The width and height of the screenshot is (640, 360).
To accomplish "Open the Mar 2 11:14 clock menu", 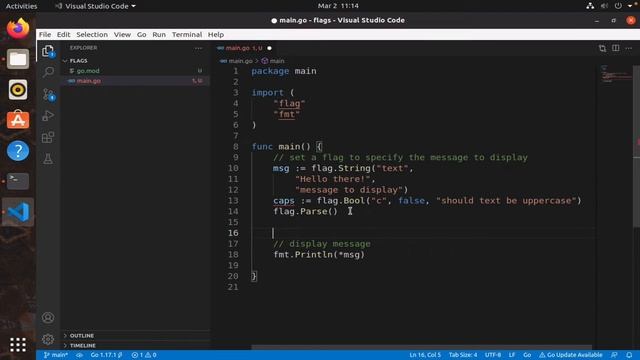I will [338, 6].
